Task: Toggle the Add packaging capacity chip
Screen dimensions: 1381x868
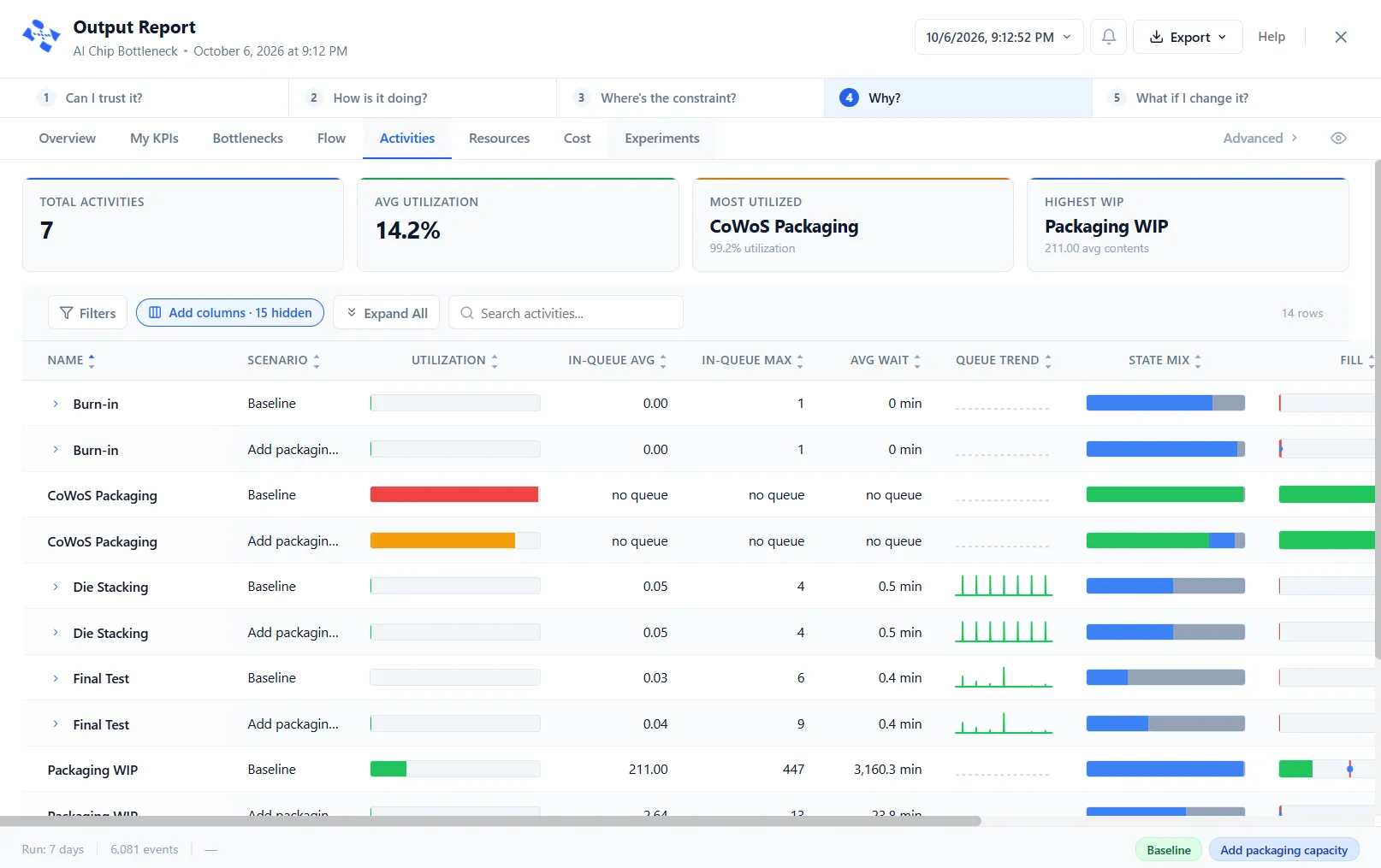Action: (x=1283, y=850)
